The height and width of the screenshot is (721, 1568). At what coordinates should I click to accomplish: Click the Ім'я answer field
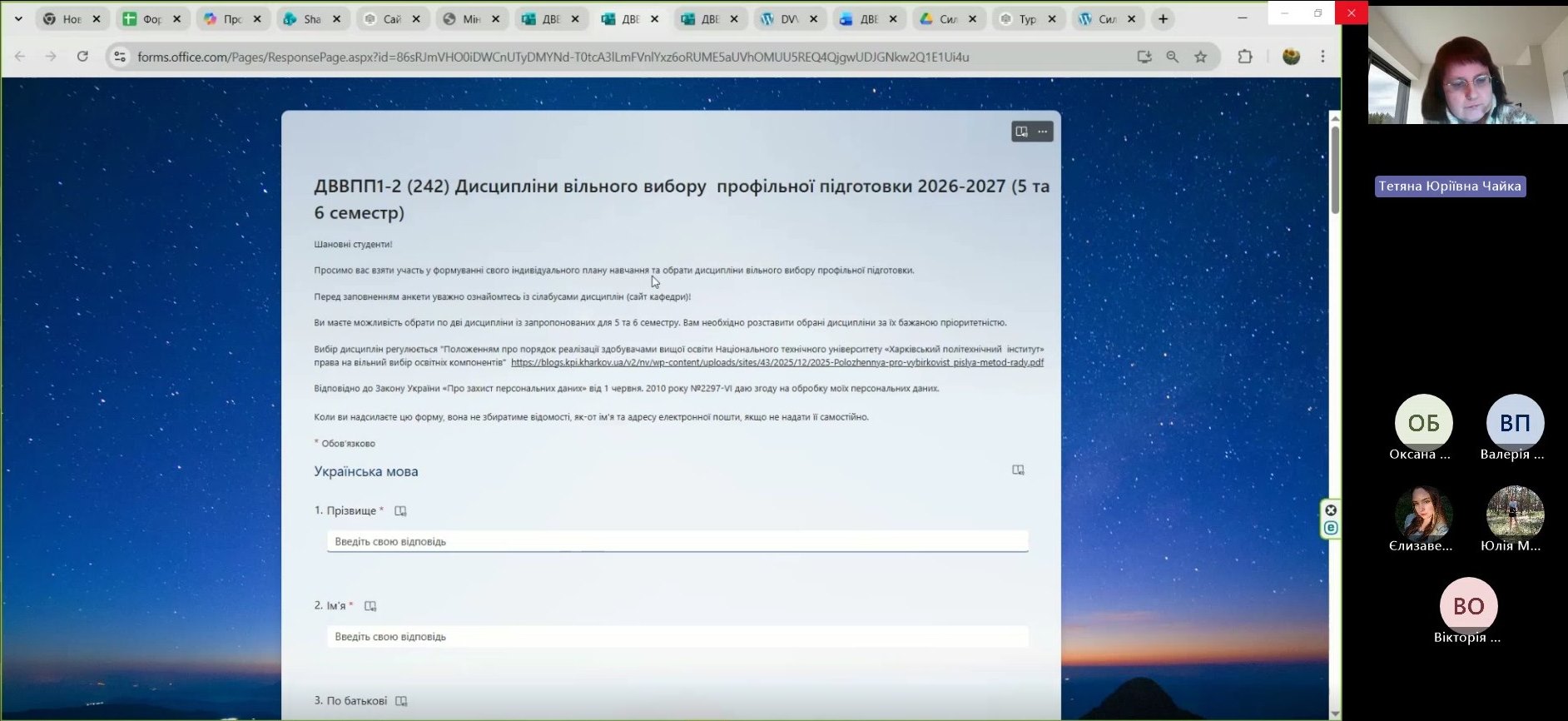pyautogui.click(x=677, y=636)
